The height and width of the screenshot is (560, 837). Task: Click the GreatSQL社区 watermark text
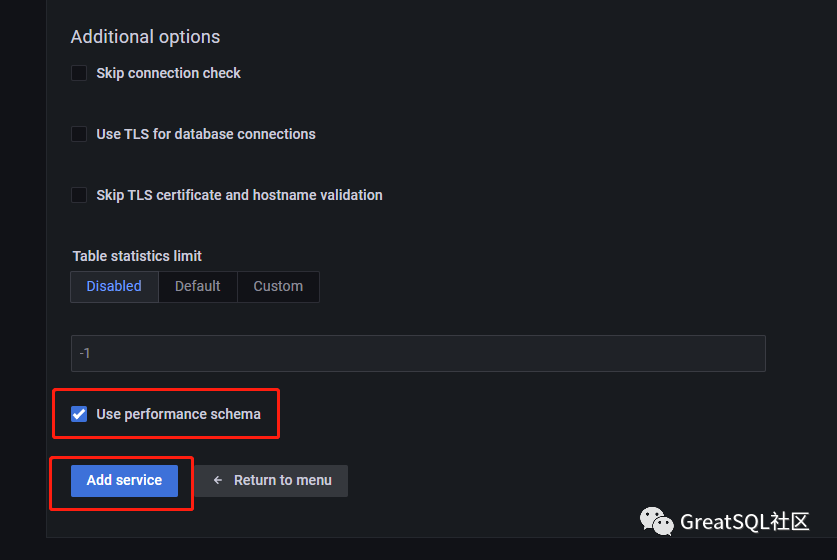coord(744,521)
